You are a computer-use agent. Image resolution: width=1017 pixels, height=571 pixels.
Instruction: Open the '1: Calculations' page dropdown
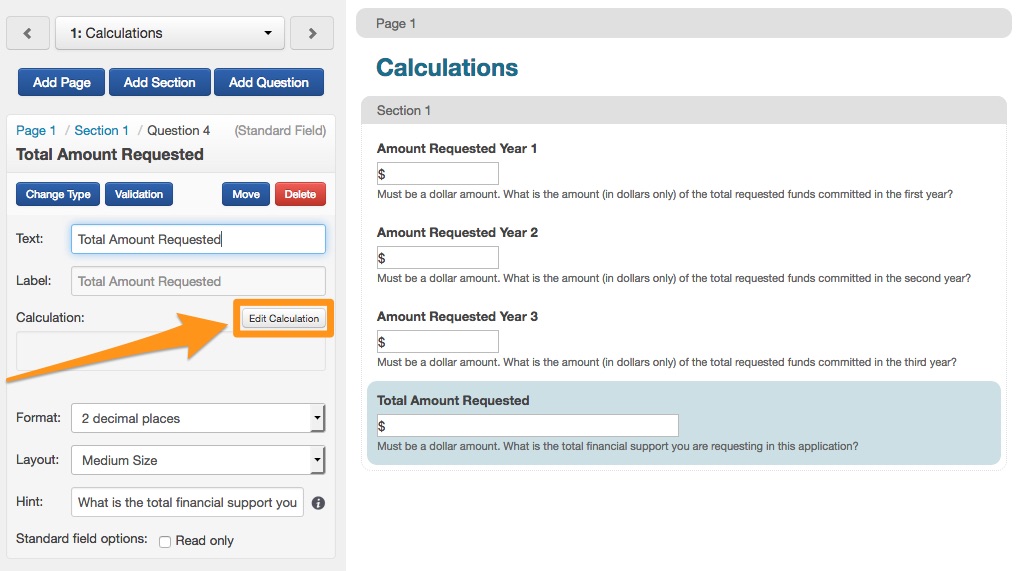(x=170, y=33)
